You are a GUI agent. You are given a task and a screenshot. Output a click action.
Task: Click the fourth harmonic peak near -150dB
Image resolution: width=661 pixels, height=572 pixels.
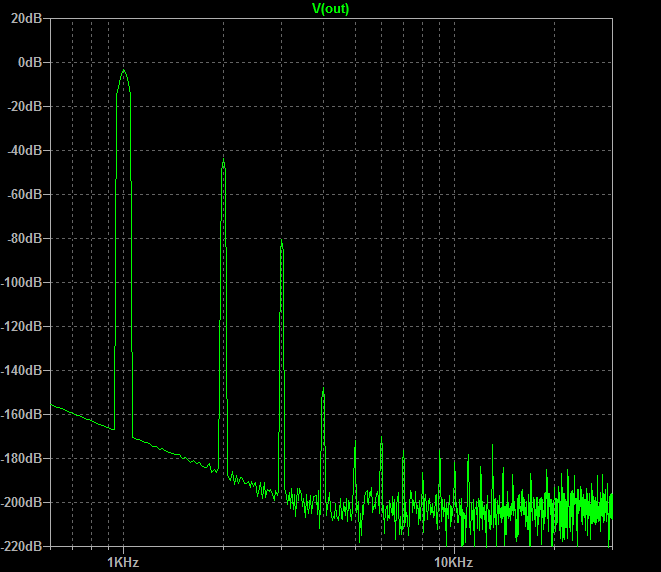[323, 389]
